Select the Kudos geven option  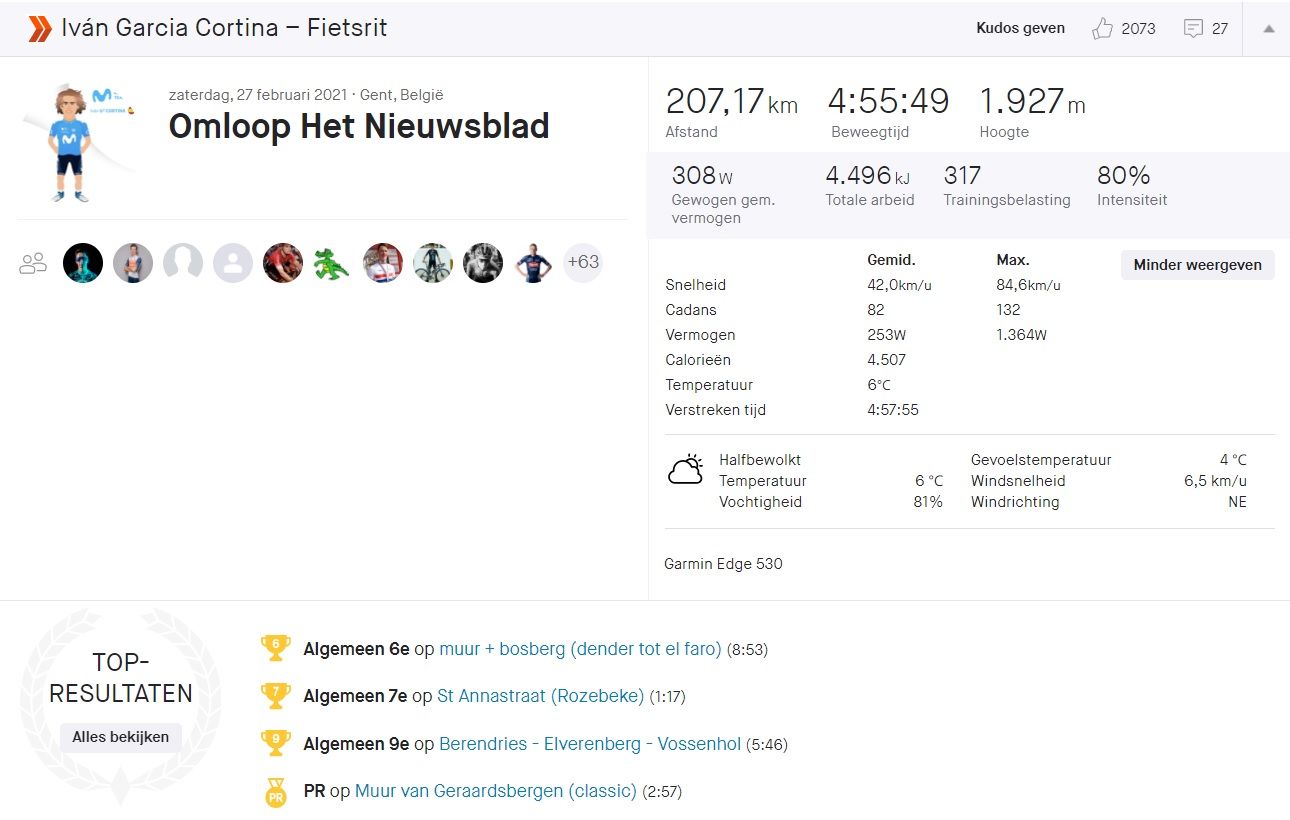click(1020, 28)
